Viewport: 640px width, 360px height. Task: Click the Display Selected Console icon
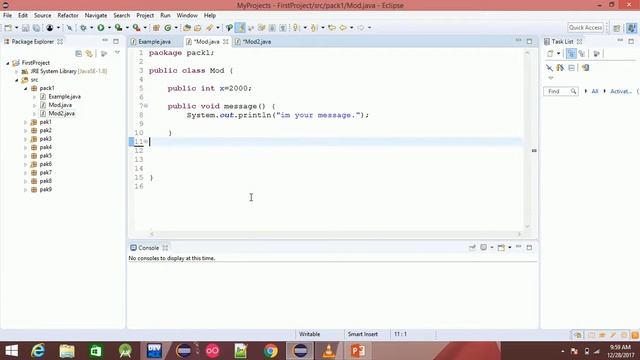(x=484, y=247)
